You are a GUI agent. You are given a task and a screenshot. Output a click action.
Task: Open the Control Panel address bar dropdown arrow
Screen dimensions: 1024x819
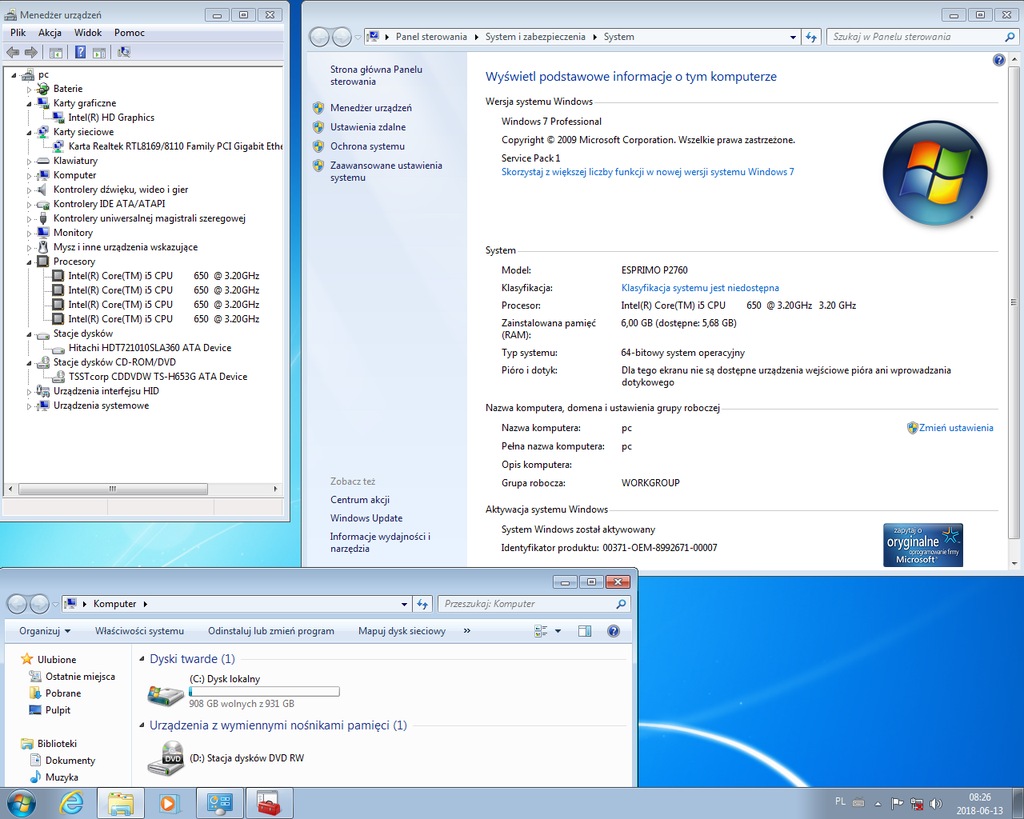(x=793, y=37)
